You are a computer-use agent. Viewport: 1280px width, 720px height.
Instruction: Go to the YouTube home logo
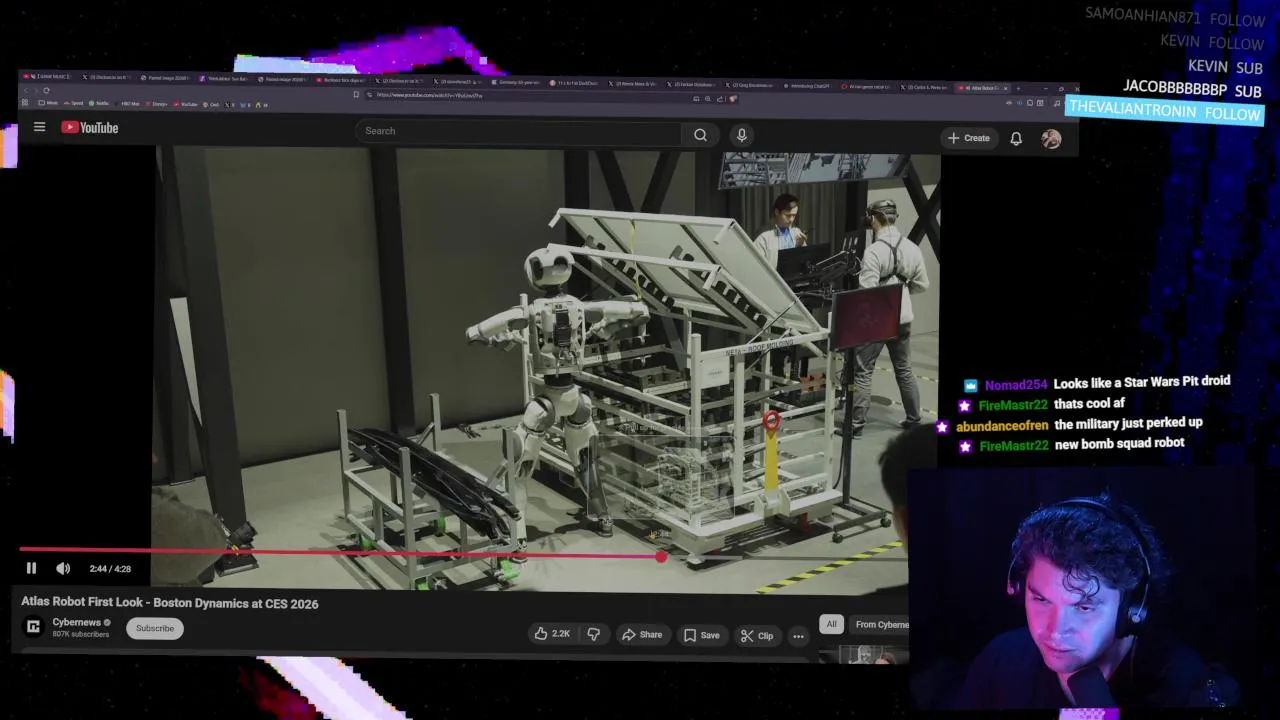pyautogui.click(x=90, y=127)
